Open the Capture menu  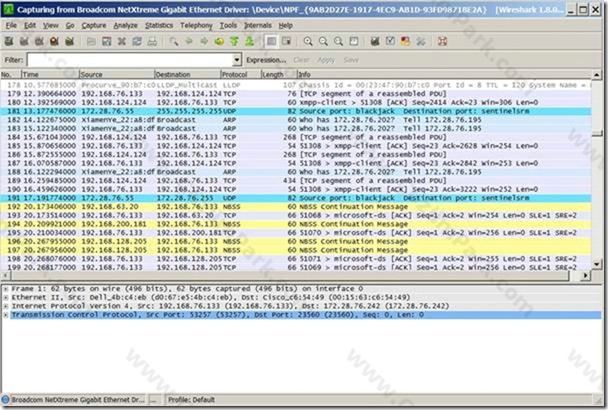93,26
